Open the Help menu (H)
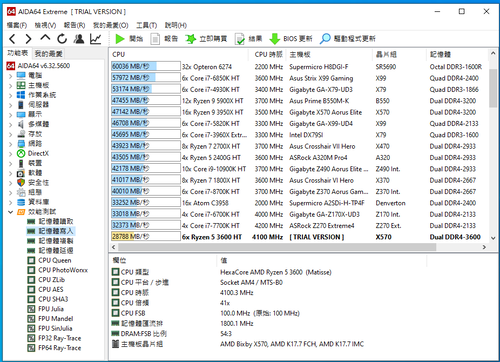 pyautogui.click(x=176, y=25)
